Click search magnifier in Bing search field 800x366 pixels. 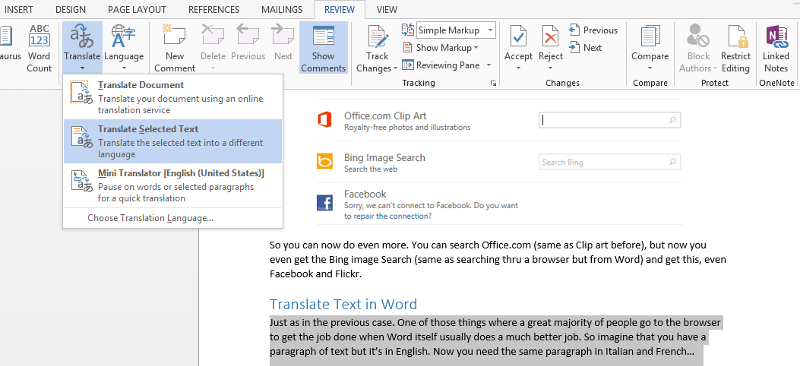click(673, 162)
